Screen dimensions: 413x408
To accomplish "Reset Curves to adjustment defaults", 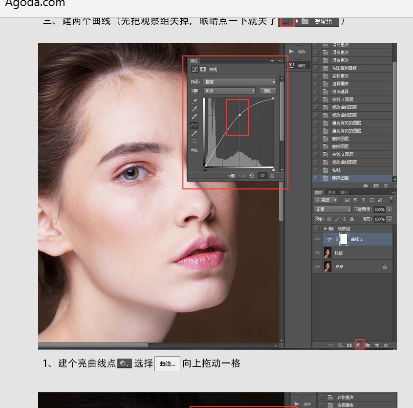I will [252, 176].
